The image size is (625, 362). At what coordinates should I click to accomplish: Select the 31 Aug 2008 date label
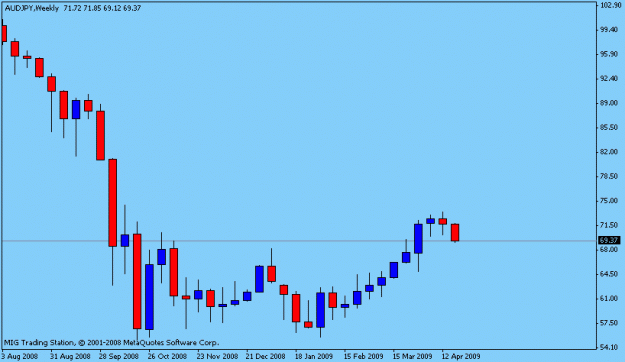point(70,356)
